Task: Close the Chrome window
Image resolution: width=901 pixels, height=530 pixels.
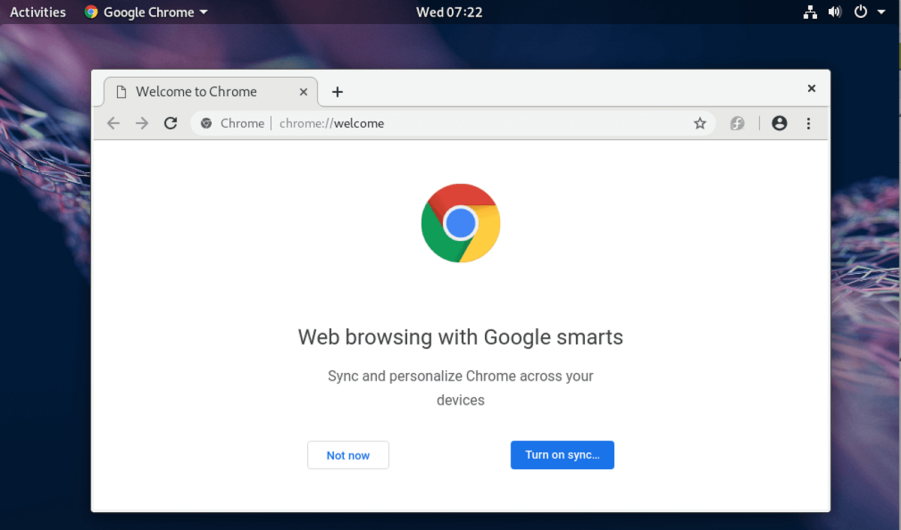Action: (x=811, y=88)
